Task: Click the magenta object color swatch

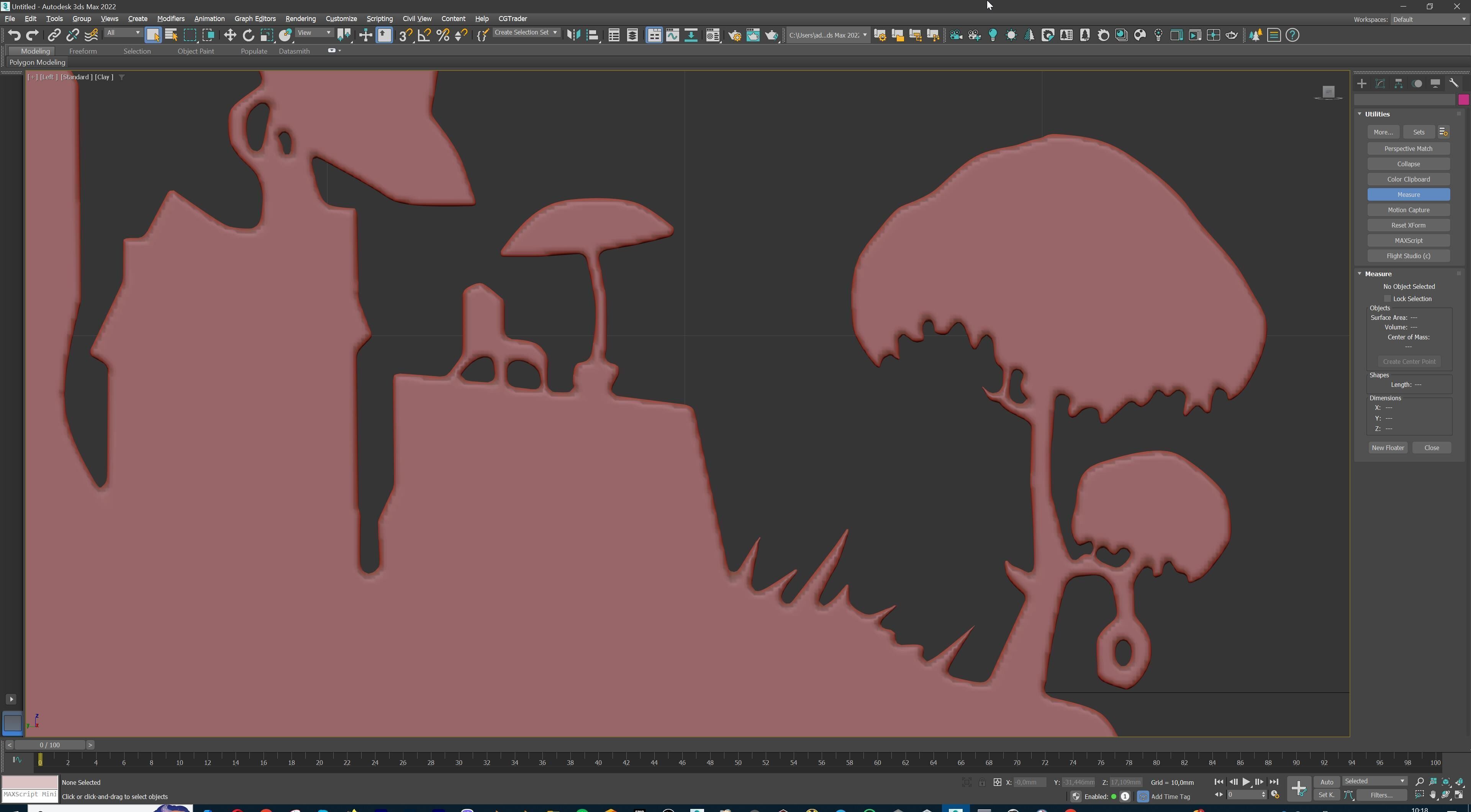Action: coord(1463,100)
